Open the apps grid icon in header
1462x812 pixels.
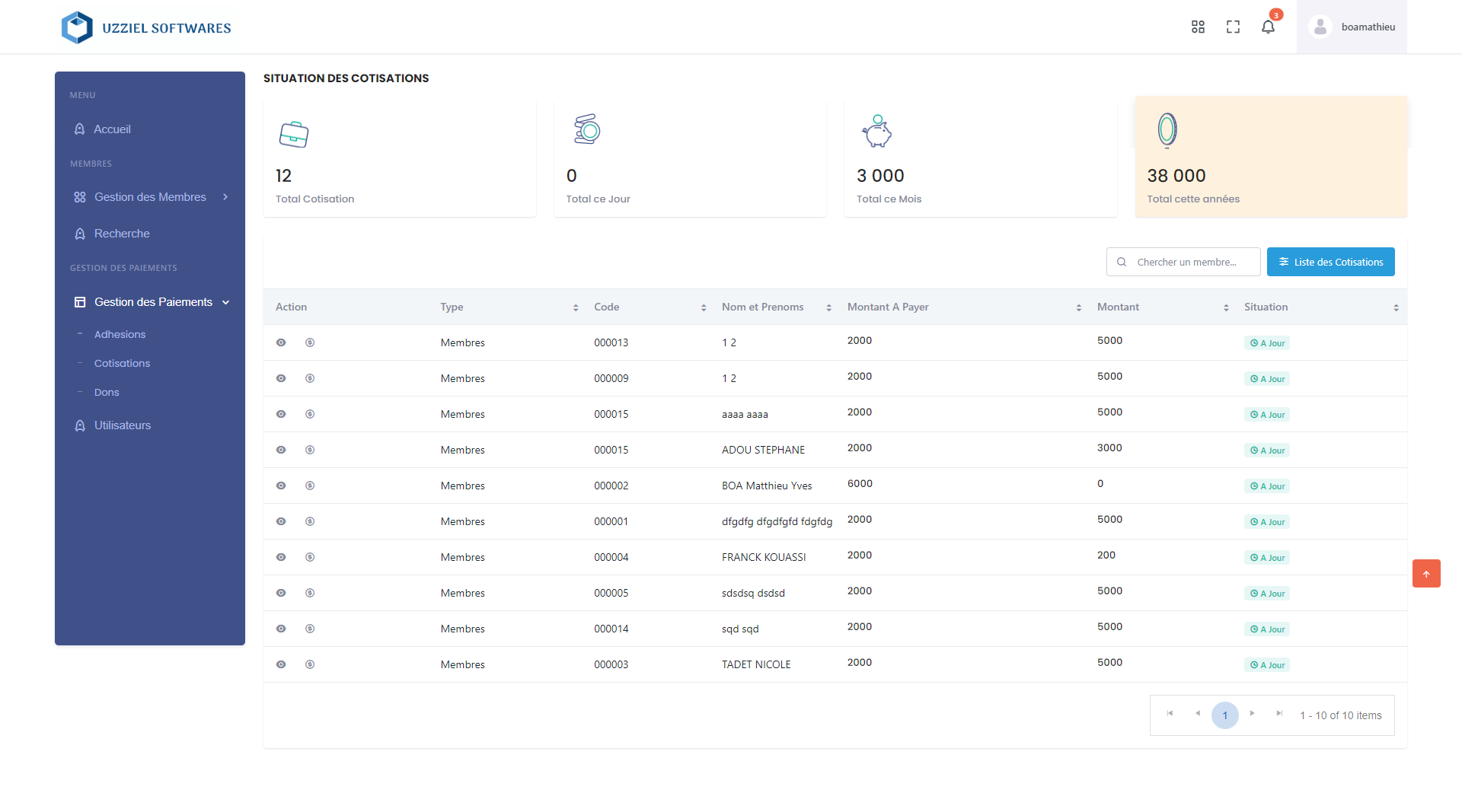[1198, 27]
